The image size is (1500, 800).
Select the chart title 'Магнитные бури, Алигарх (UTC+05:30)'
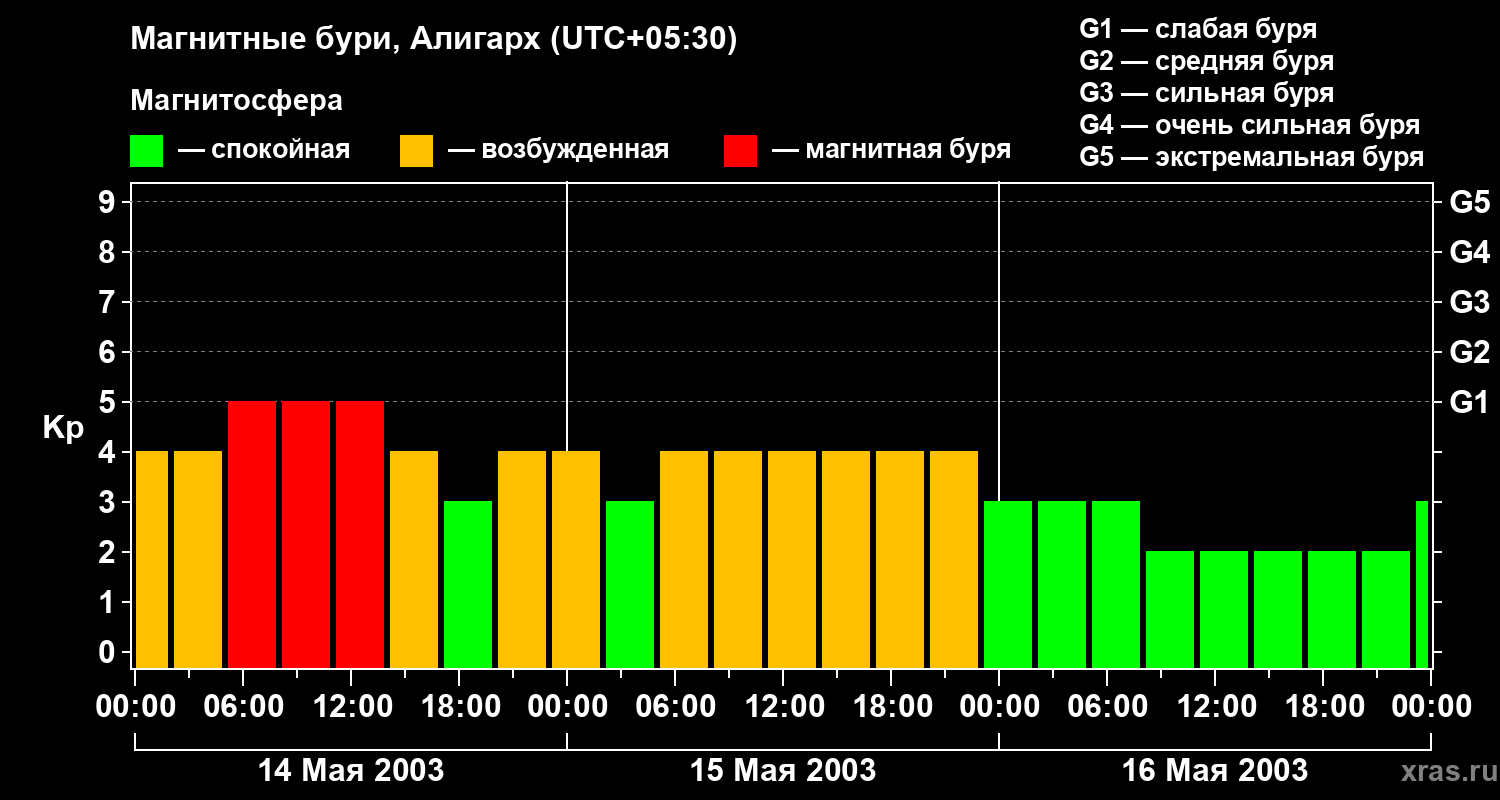click(434, 40)
